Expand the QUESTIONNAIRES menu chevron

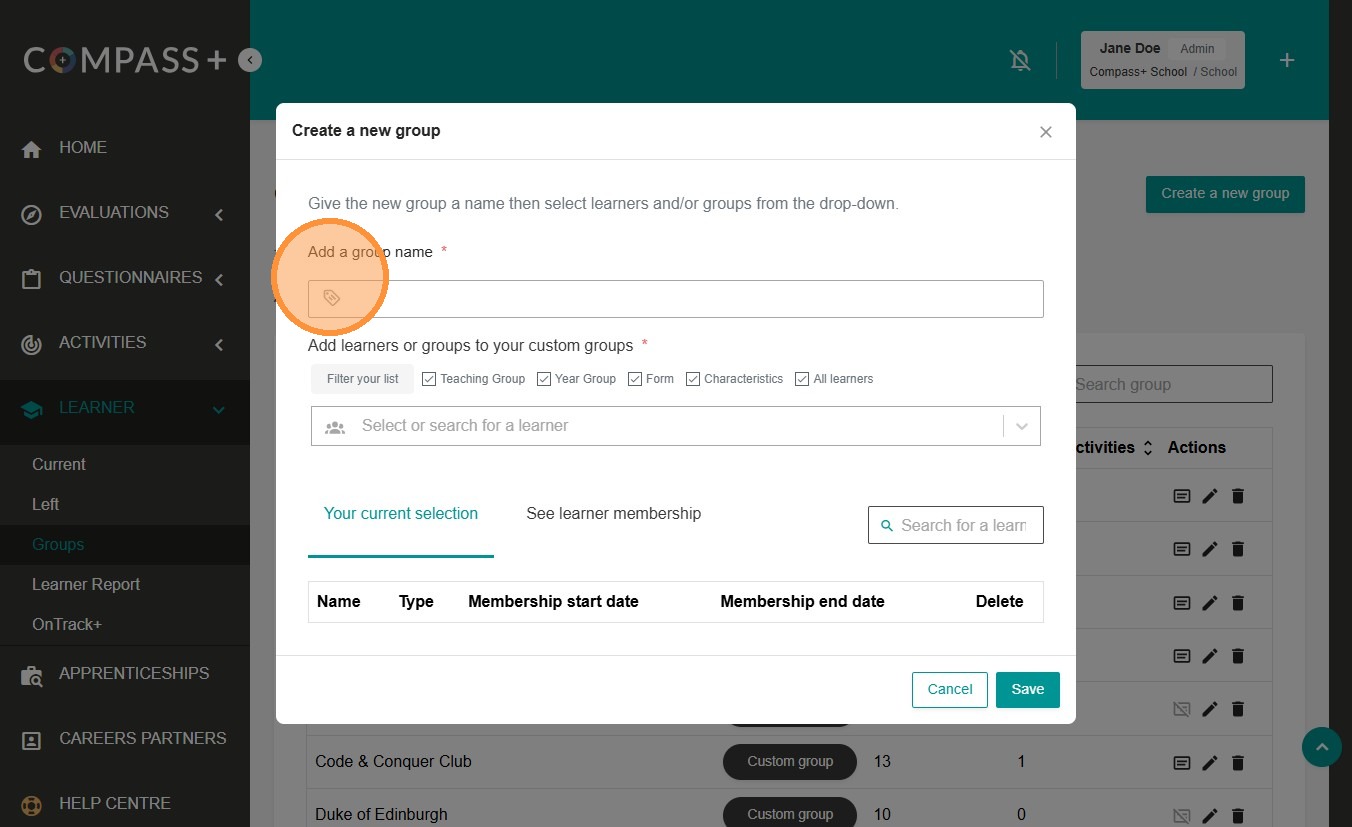click(x=219, y=279)
